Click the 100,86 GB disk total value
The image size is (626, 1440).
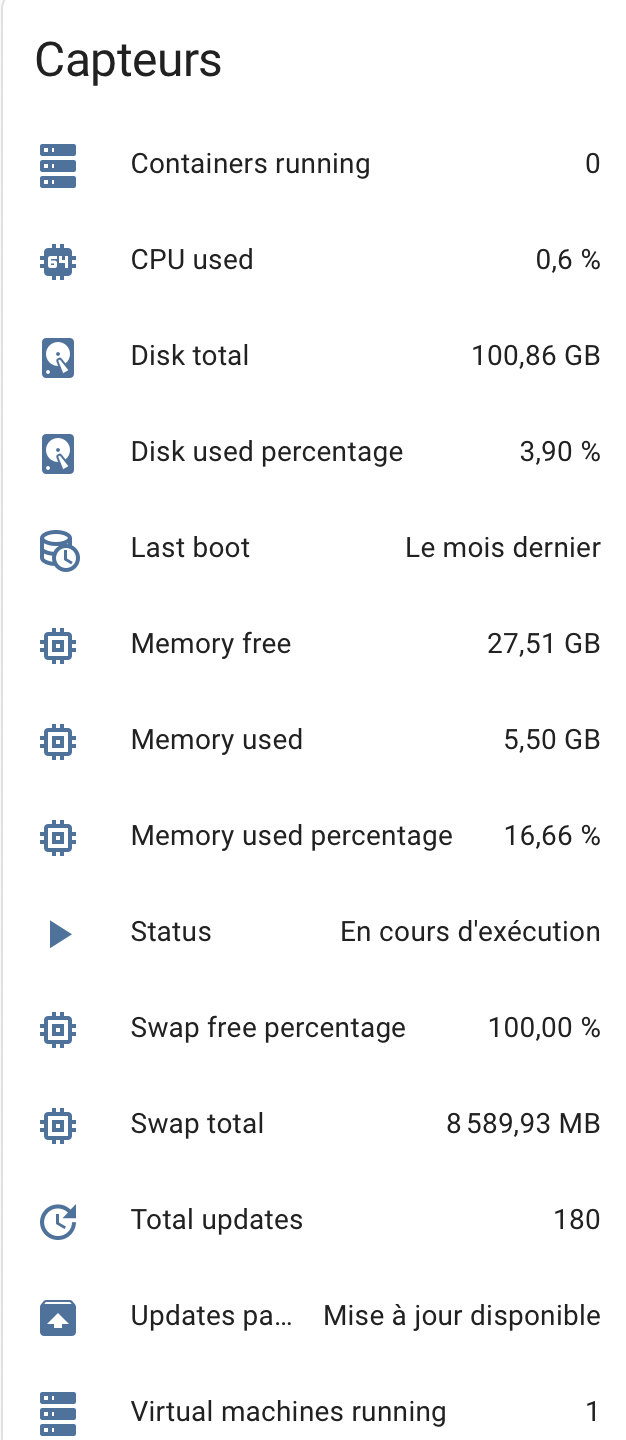point(536,356)
